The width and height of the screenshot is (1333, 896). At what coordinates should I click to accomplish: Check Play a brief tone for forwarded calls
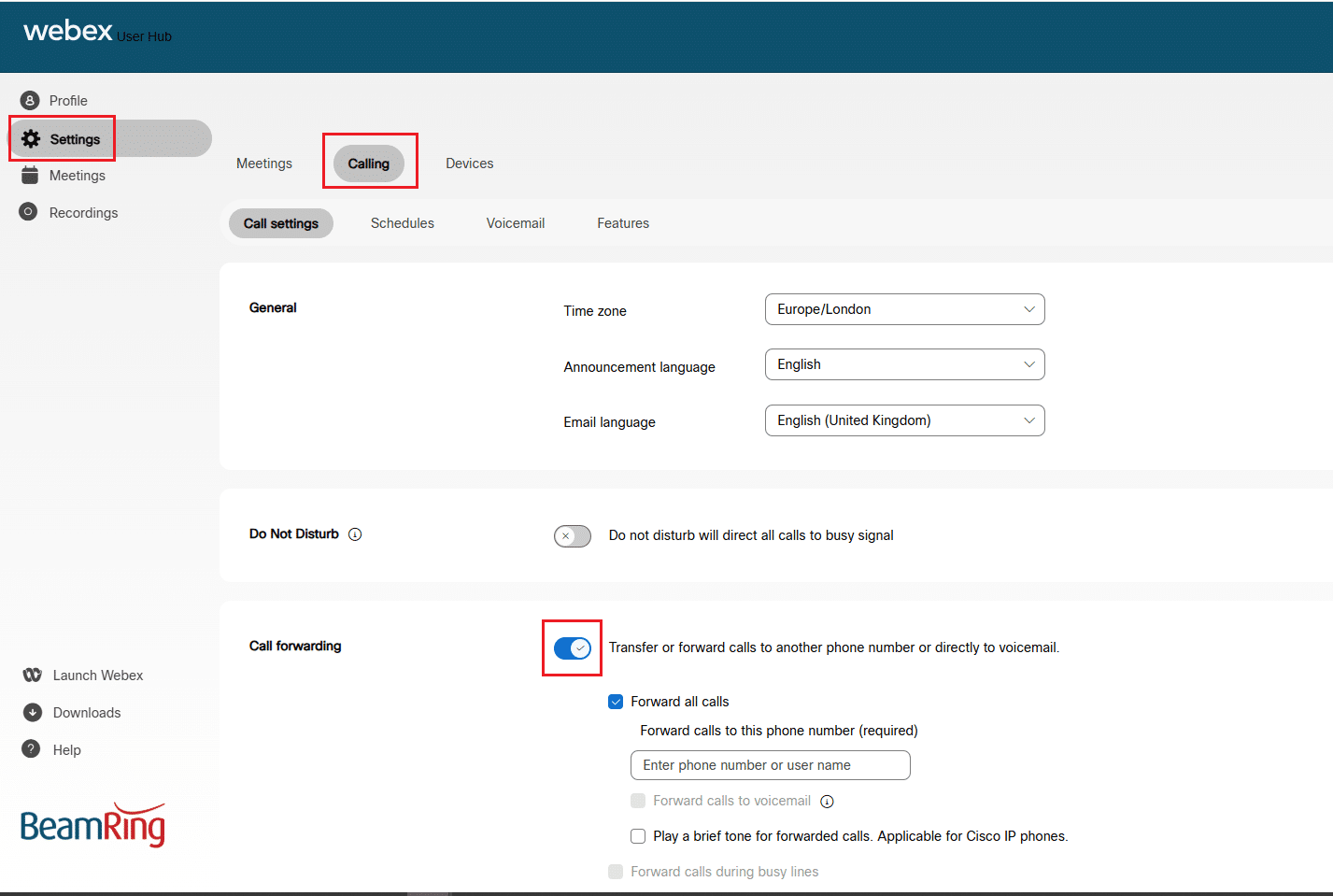point(637,835)
